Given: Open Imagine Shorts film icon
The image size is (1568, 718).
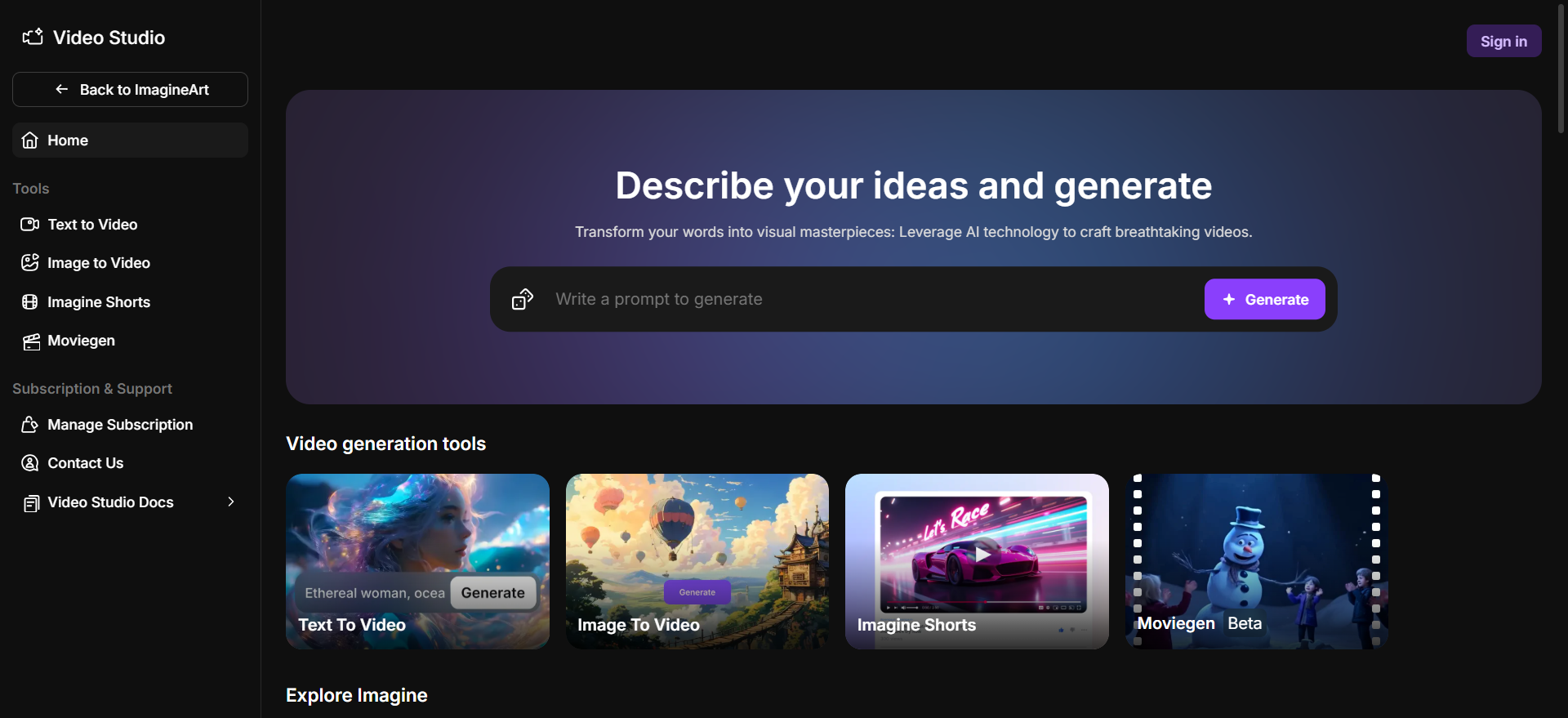Looking at the screenshot, I should tap(30, 302).
